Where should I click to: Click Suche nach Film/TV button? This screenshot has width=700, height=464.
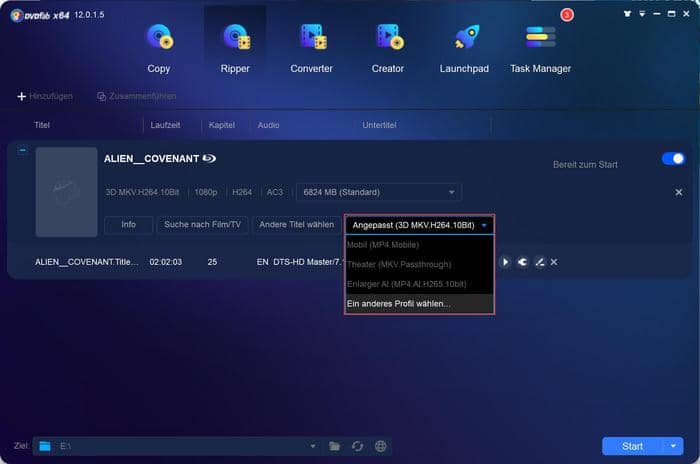click(x=202, y=225)
